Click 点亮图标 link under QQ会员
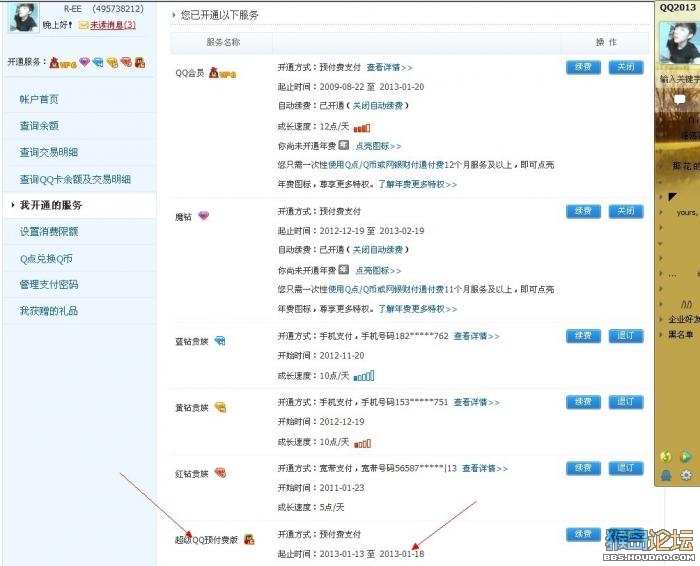 378,146
